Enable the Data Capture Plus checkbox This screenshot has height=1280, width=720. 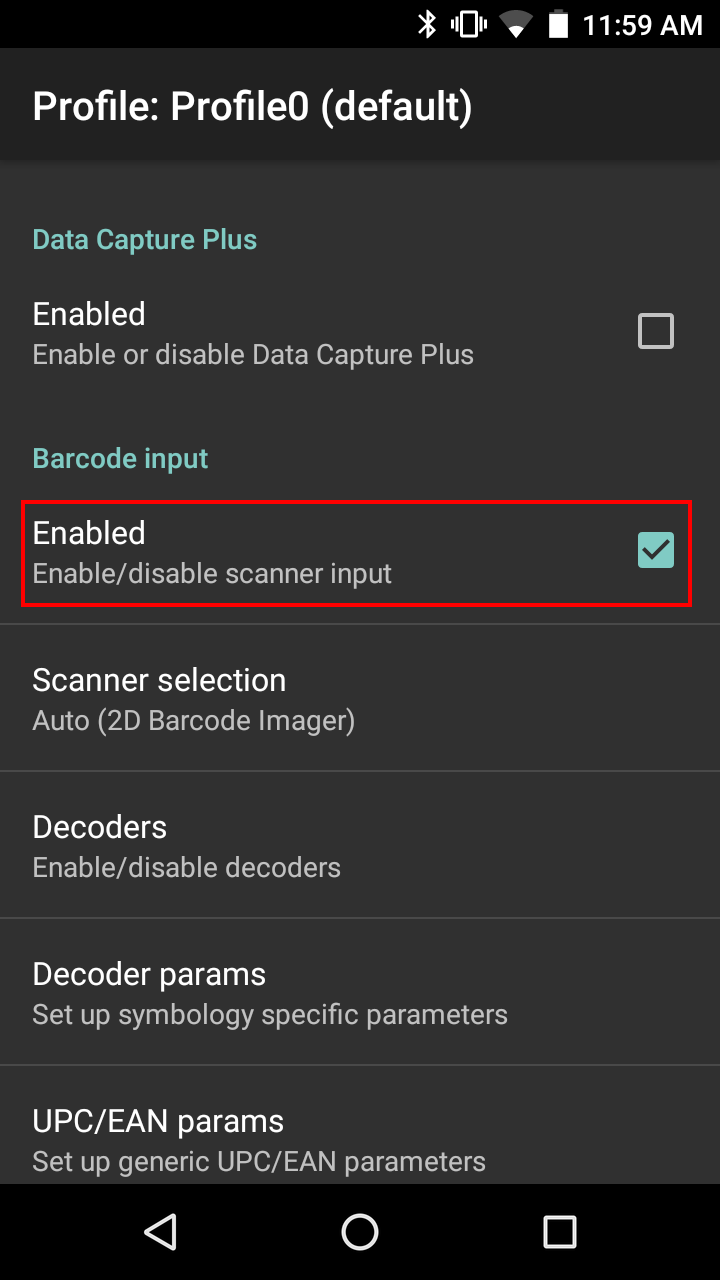pos(655,331)
